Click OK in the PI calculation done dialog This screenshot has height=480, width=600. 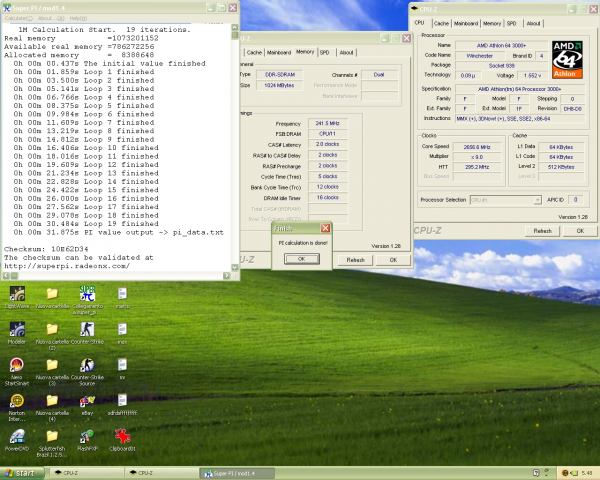tap(302, 259)
